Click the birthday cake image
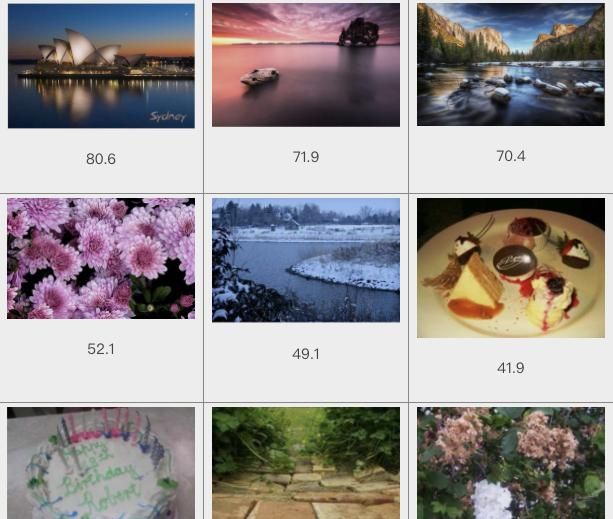The width and height of the screenshot is (613, 519). click(x=101, y=463)
